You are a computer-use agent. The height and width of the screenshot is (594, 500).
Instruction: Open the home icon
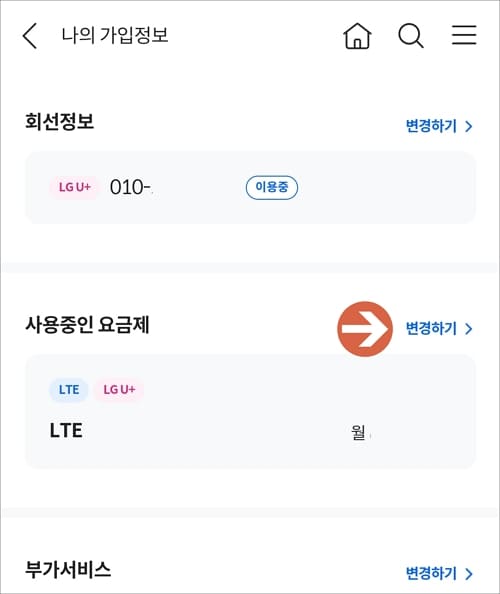tap(357, 36)
